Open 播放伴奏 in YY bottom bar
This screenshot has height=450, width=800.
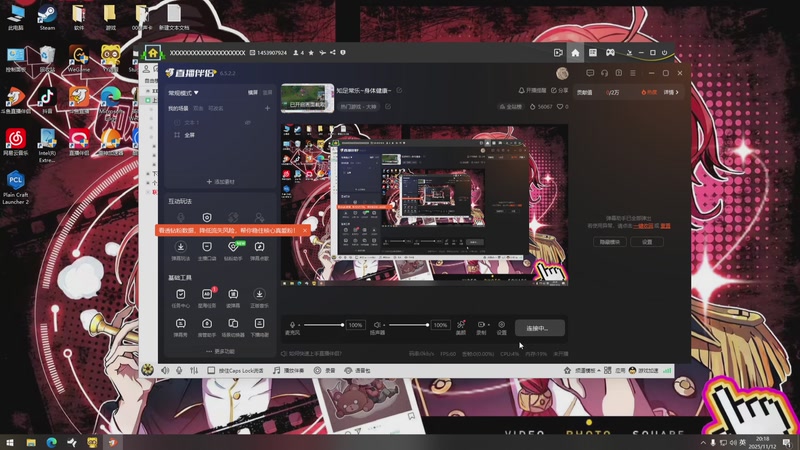[288, 370]
